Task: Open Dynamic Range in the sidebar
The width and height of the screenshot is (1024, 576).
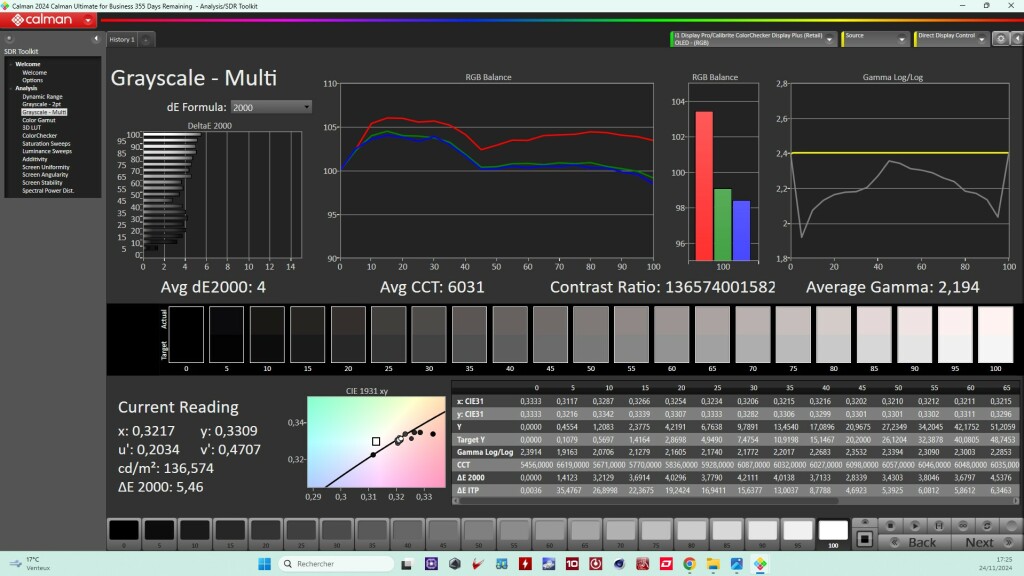Action: [x=42, y=97]
